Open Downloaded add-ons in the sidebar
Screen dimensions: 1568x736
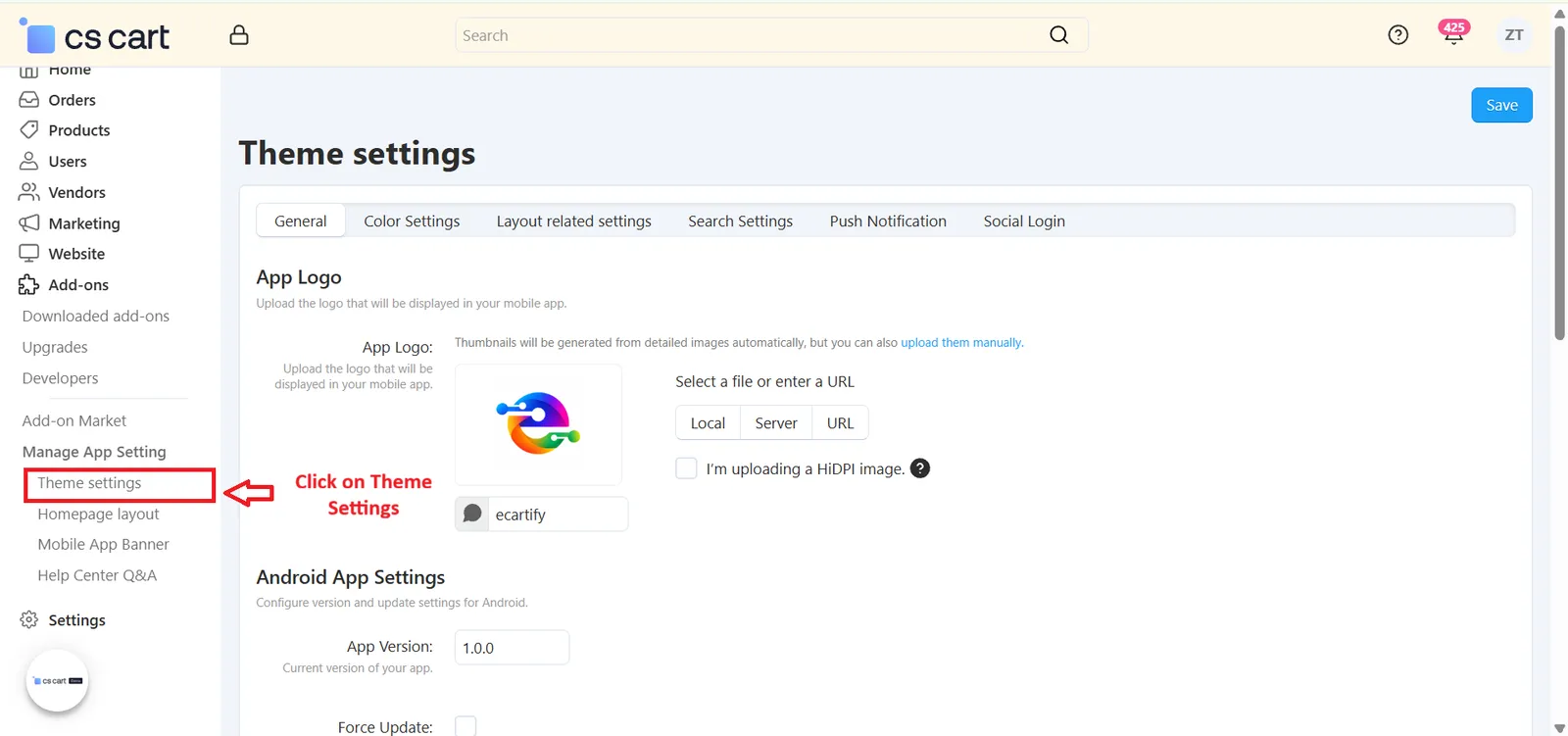[x=96, y=316]
